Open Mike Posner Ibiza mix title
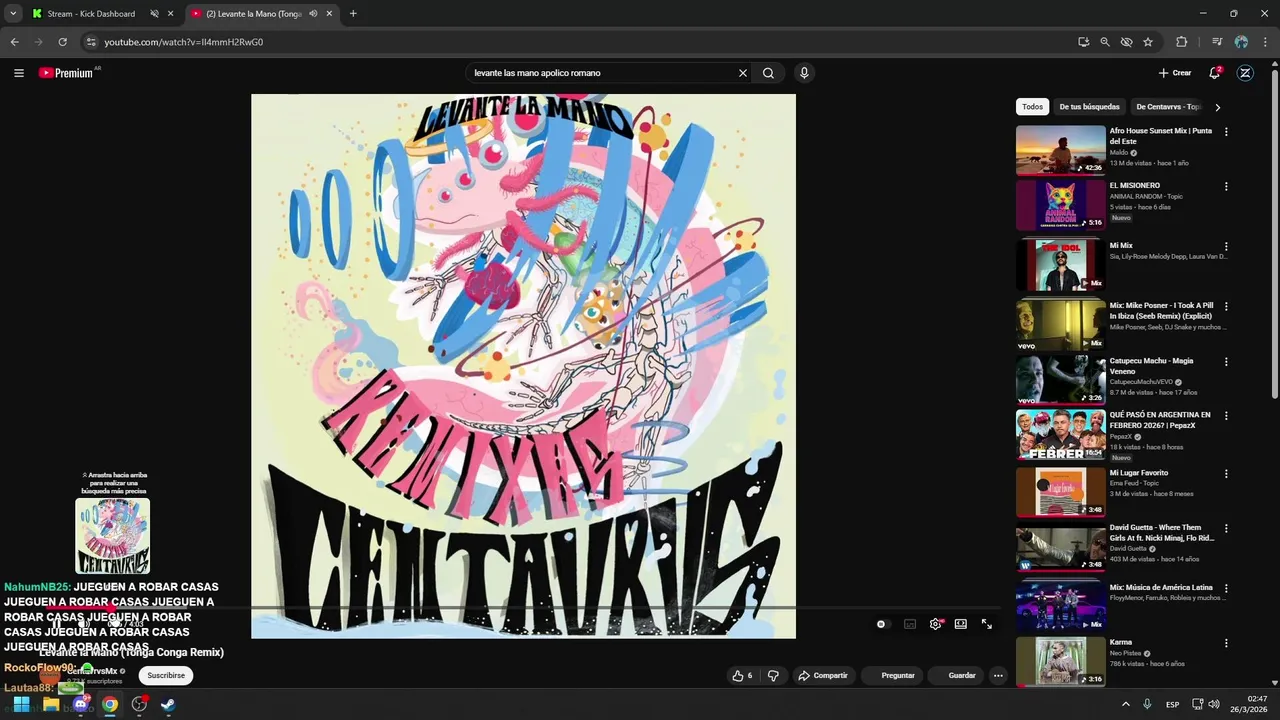Screen dimensions: 1280x720 (x=1160, y=311)
